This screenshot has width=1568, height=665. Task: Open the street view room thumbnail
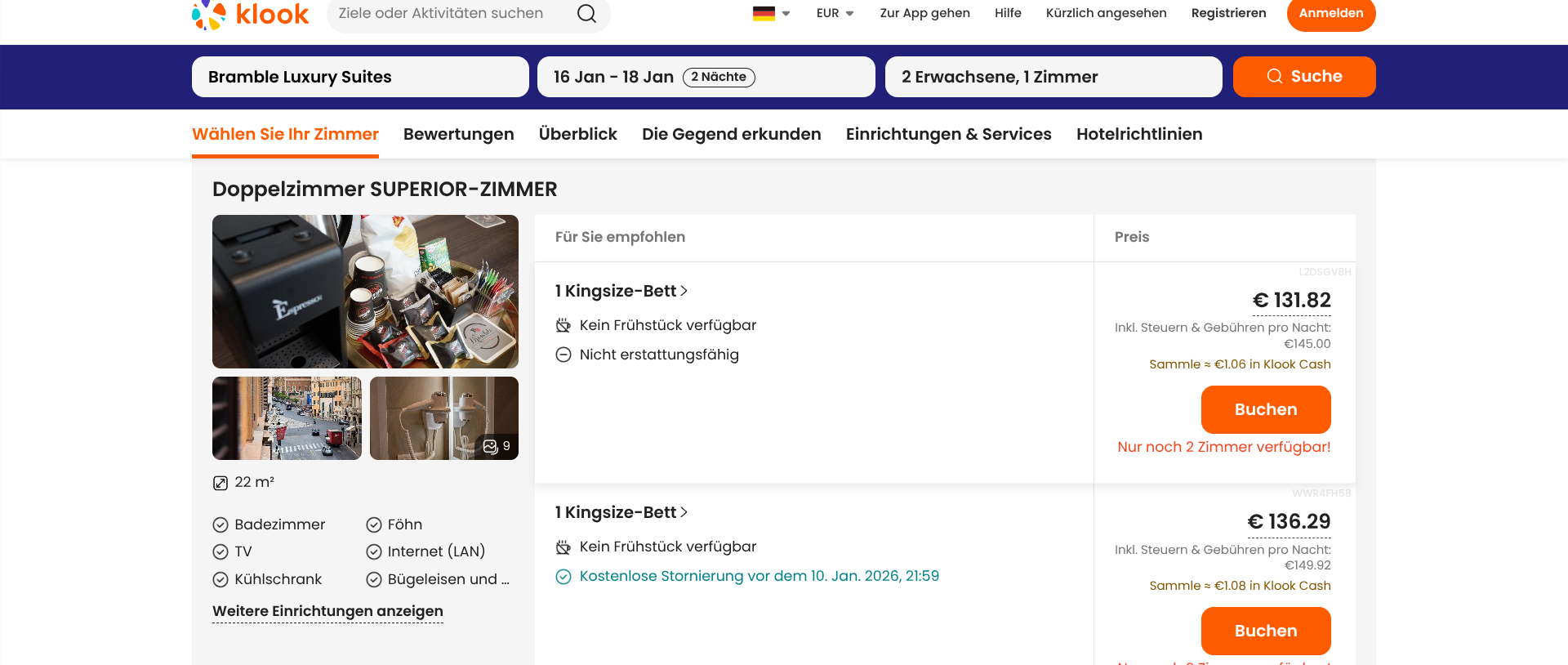[x=287, y=418]
